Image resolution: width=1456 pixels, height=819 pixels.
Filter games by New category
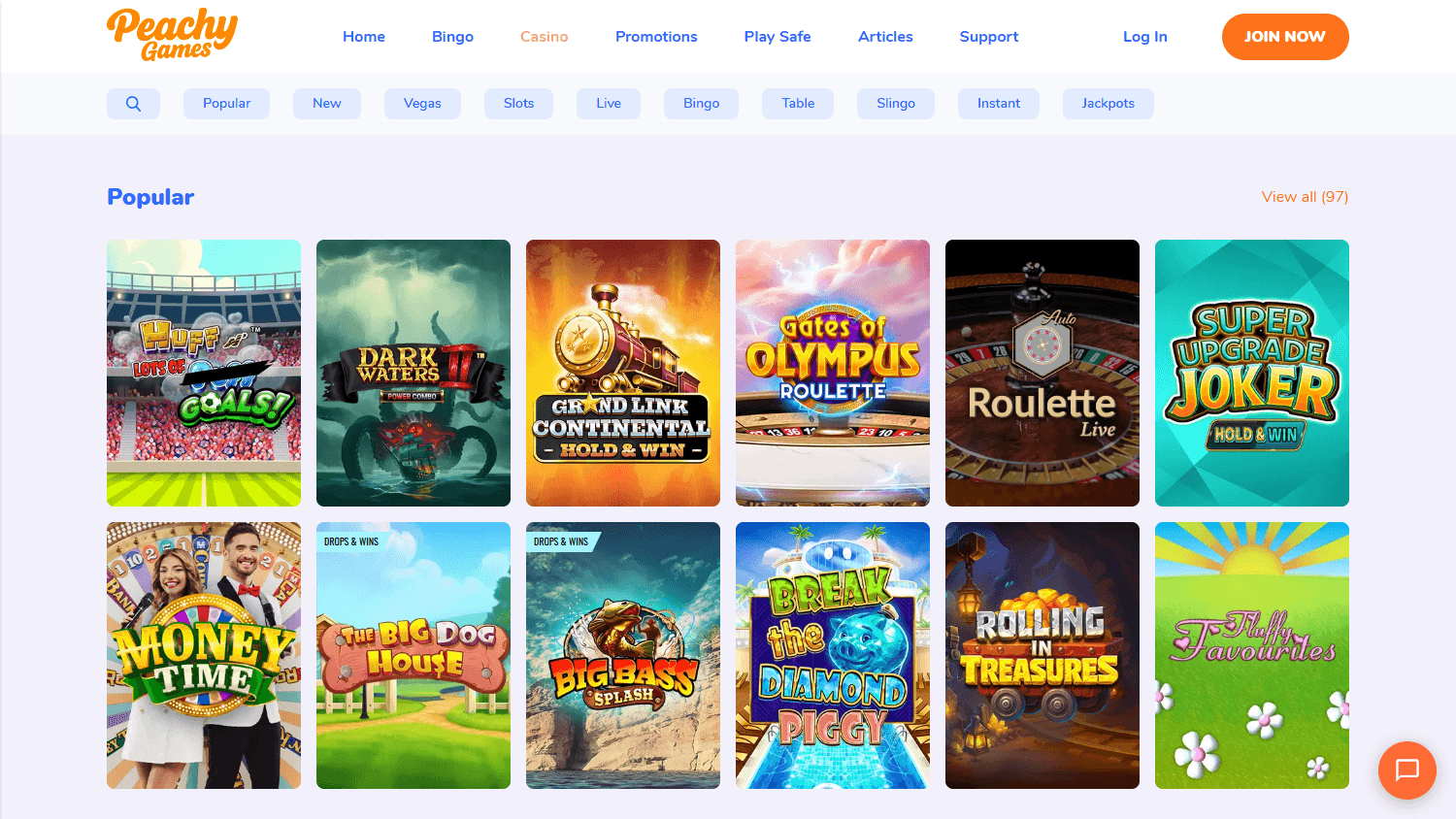(x=327, y=104)
